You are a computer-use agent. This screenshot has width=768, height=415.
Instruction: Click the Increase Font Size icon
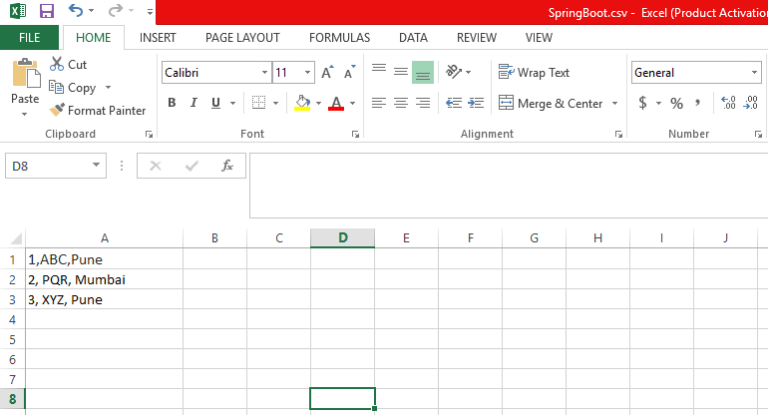tap(328, 72)
